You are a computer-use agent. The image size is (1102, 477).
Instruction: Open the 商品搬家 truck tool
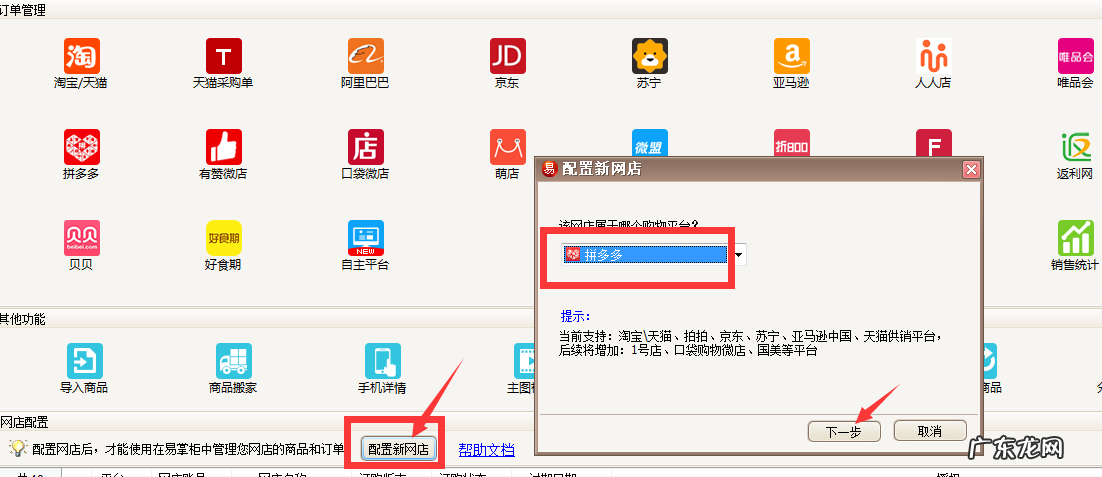[233, 361]
